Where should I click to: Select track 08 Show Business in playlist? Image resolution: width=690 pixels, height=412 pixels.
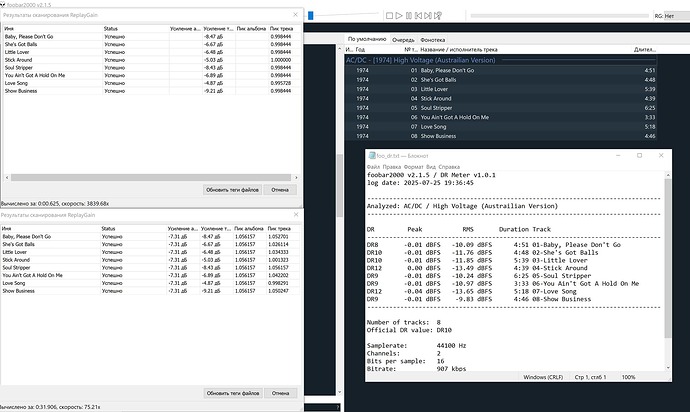(x=501, y=136)
